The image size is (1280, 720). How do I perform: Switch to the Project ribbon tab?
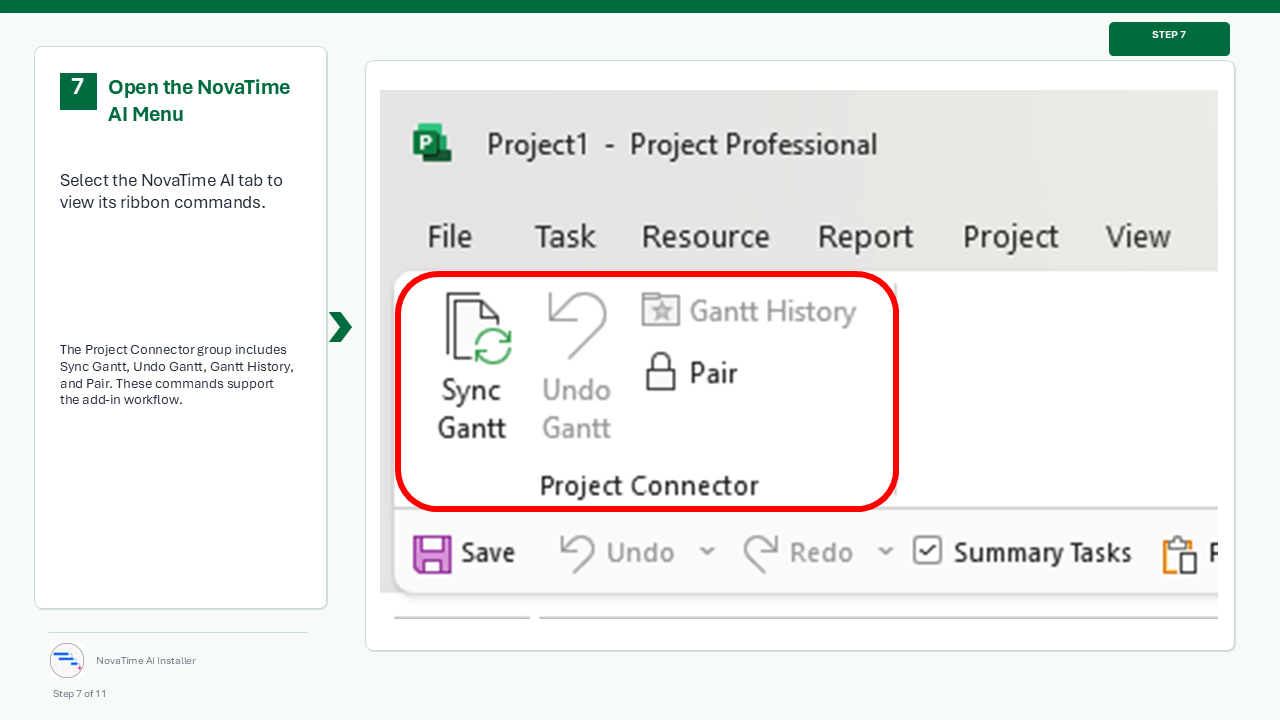click(1010, 237)
